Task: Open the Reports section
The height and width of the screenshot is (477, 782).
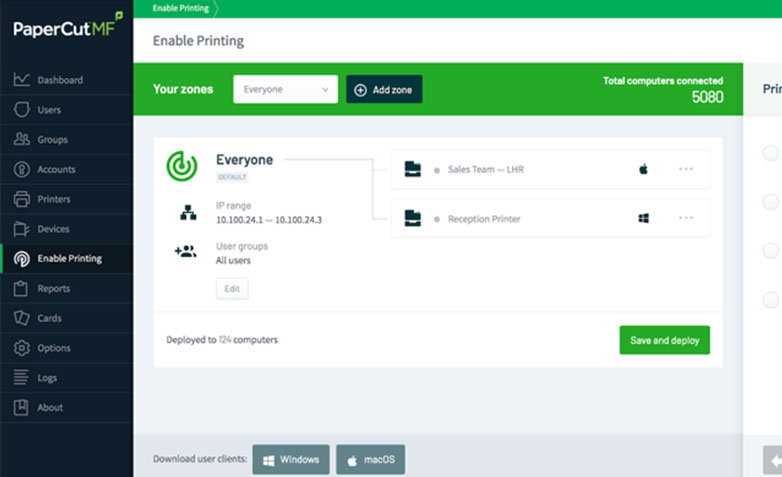Action: pos(67,288)
